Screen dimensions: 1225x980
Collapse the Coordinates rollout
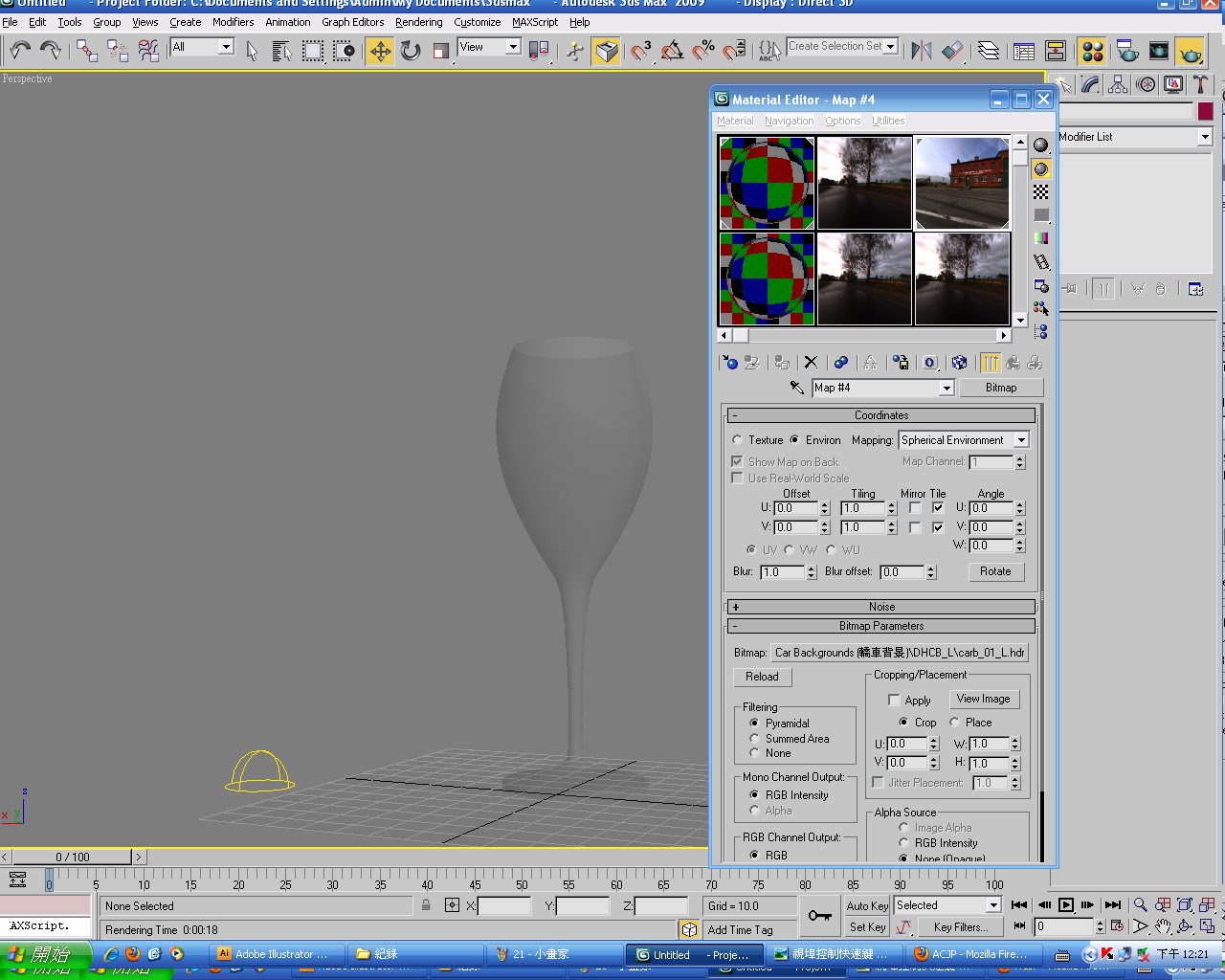[x=881, y=415]
